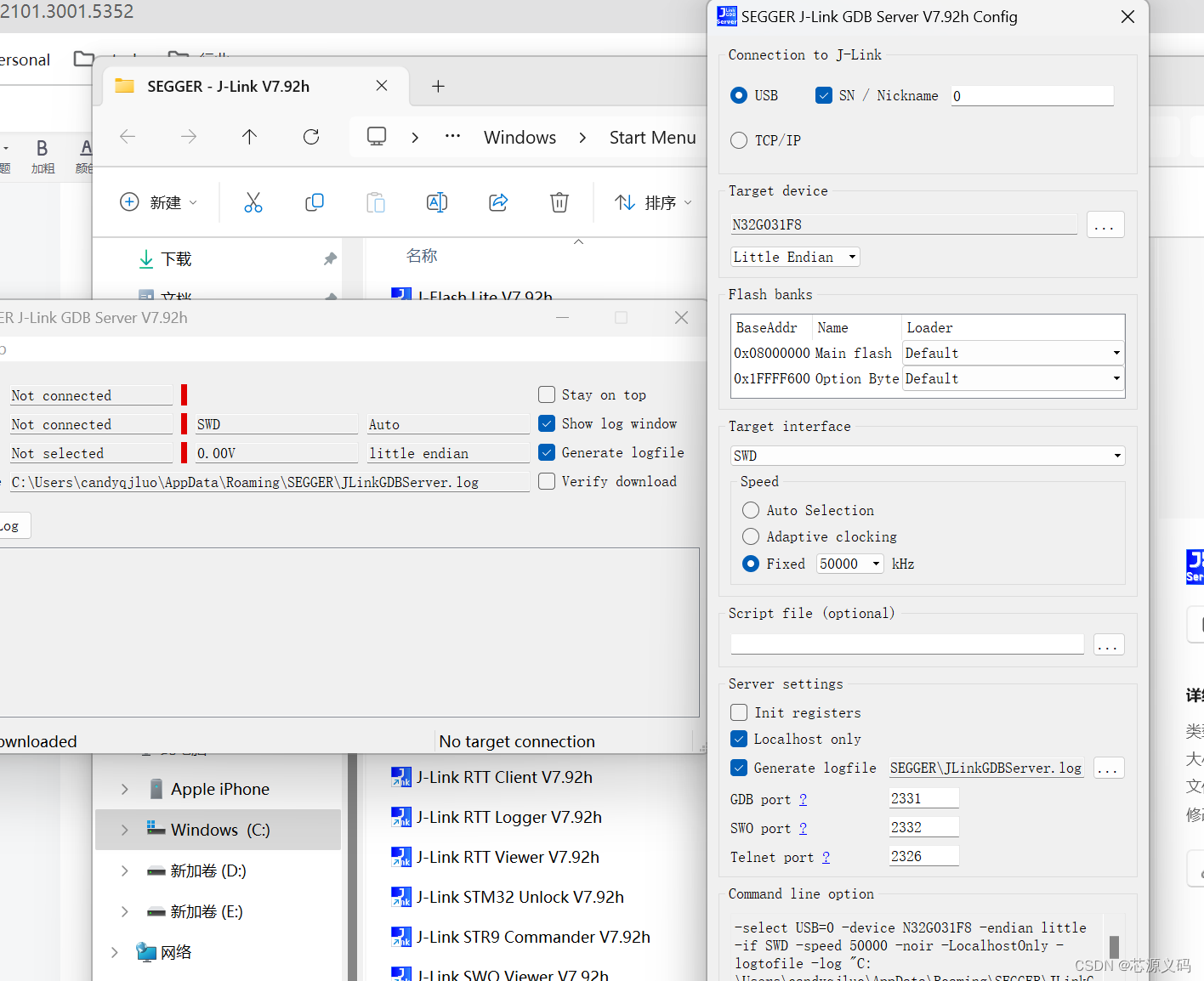Toggle Show log window checkbox

pos(547,423)
